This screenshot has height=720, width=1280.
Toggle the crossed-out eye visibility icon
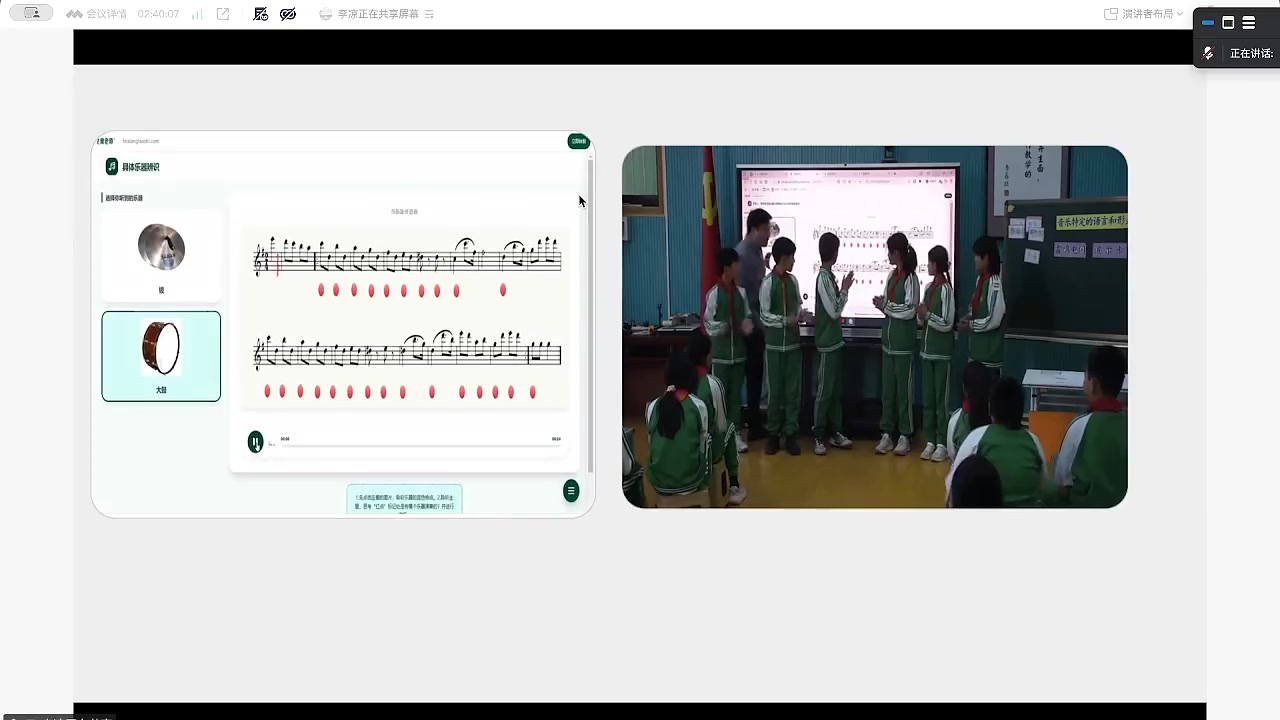[288, 14]
